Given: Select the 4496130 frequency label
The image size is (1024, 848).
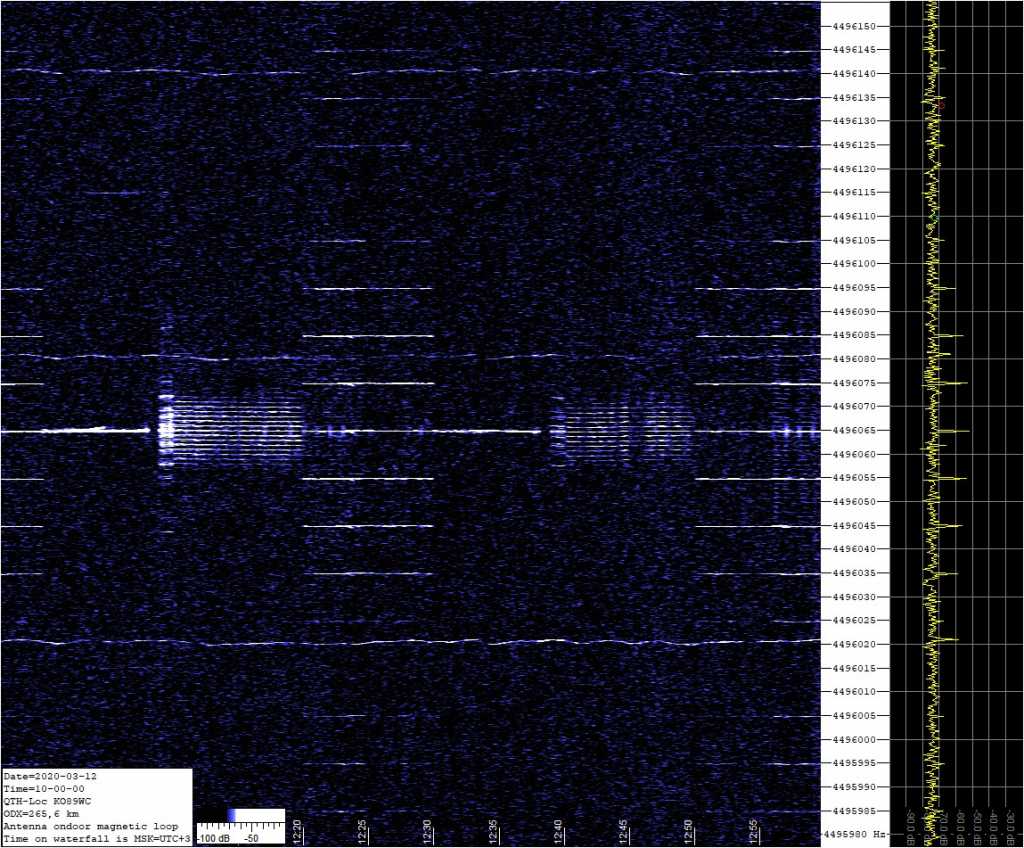Looking at the screenshot, I should [854, 122].
